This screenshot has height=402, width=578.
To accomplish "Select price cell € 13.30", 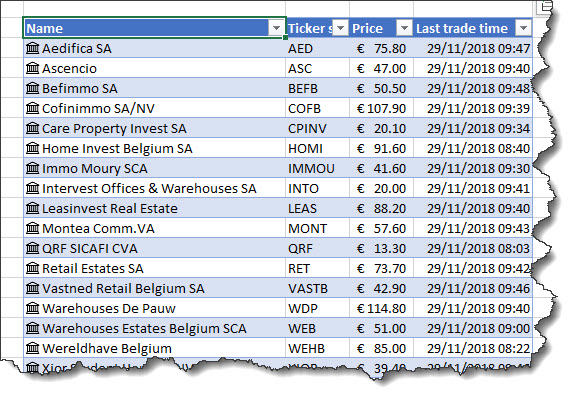I will point(381,248).
